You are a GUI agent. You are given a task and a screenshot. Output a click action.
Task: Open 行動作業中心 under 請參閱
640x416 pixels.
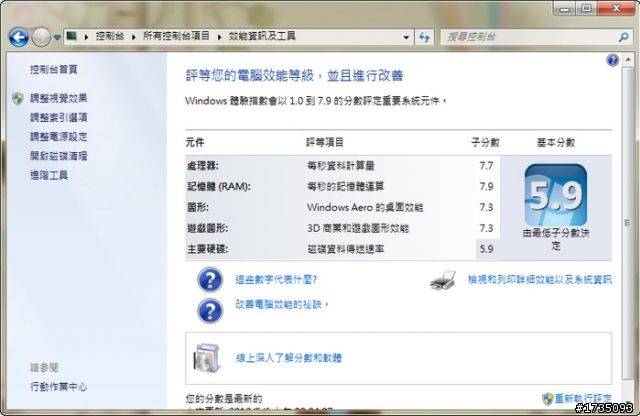pyautogui.click(x=58, y=387)
